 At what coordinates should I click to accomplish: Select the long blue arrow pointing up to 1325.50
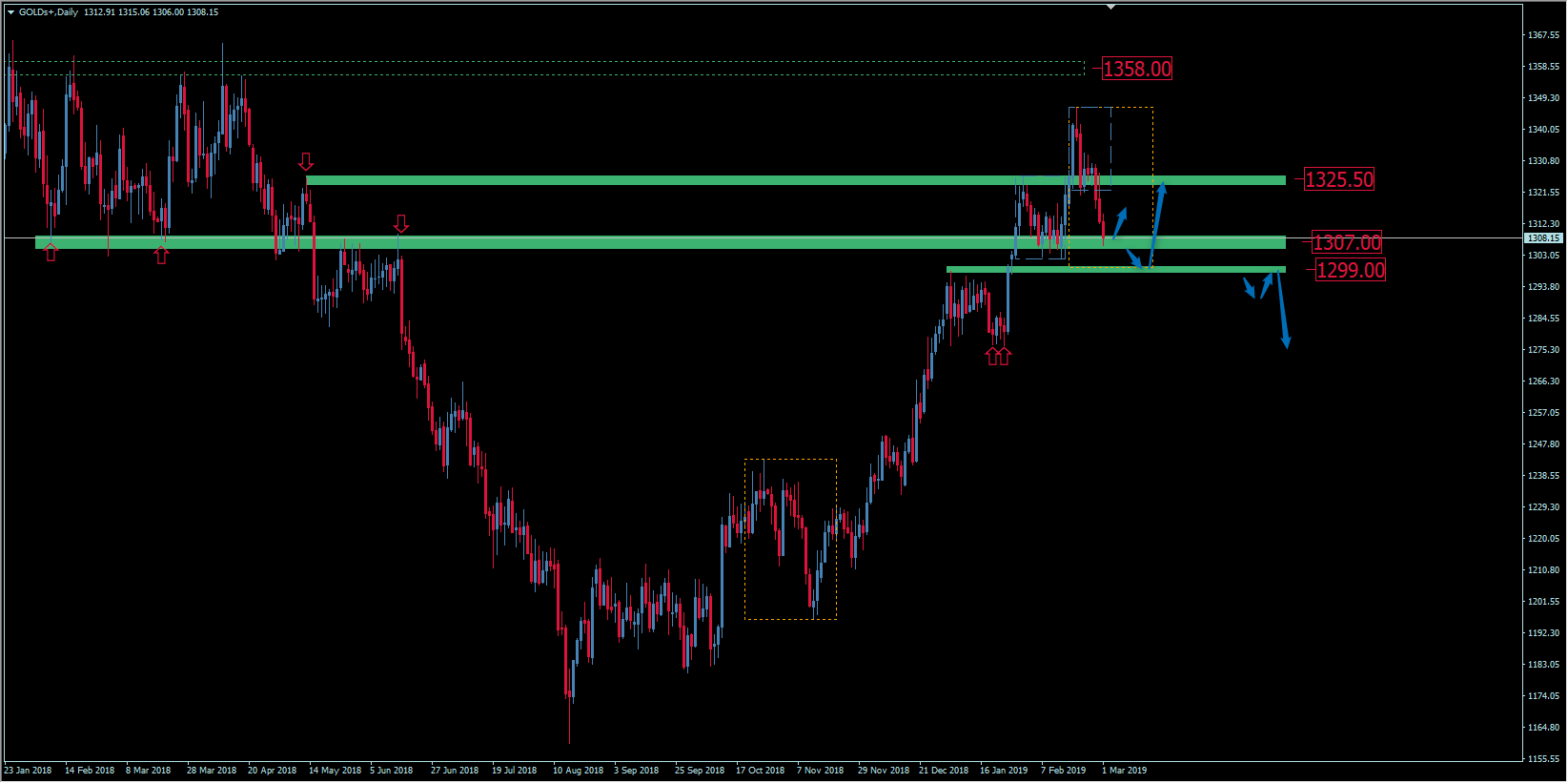pyautogui.click(x=1157, y=224)
